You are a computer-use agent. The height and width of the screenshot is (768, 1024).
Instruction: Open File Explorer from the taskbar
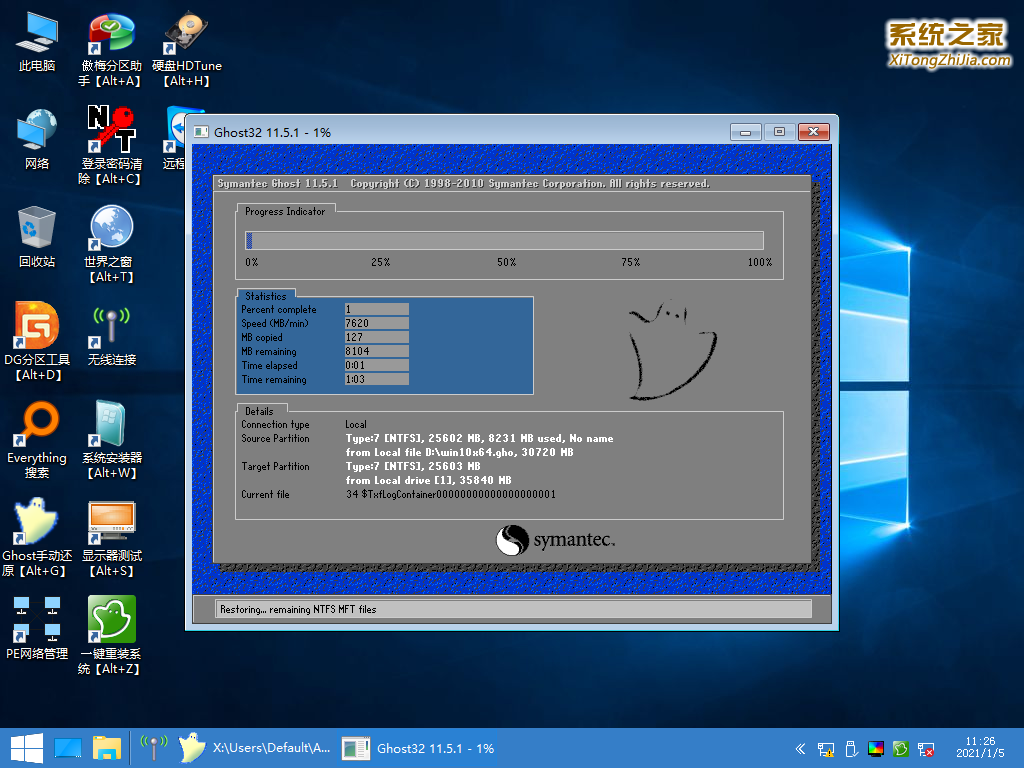tap(107, 748)
